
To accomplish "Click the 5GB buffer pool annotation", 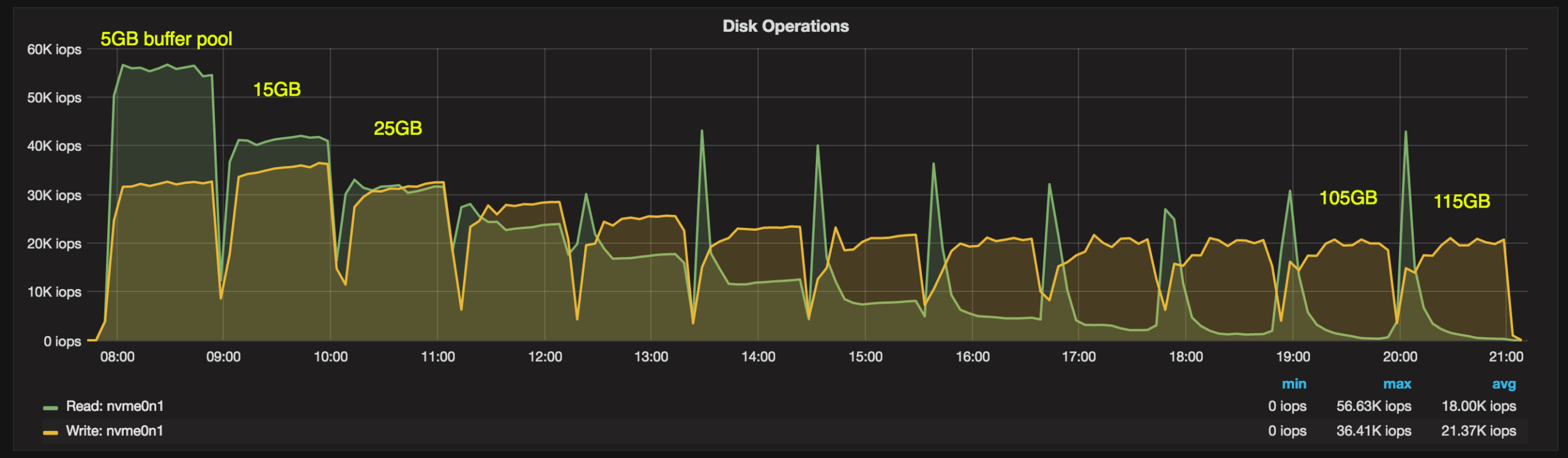I will [166, 39].
